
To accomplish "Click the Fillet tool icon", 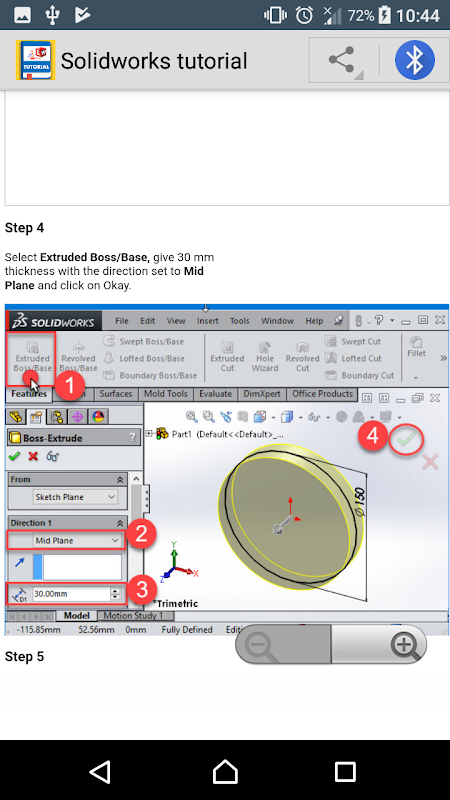I will pyautogui.click(x=416, y=347).
